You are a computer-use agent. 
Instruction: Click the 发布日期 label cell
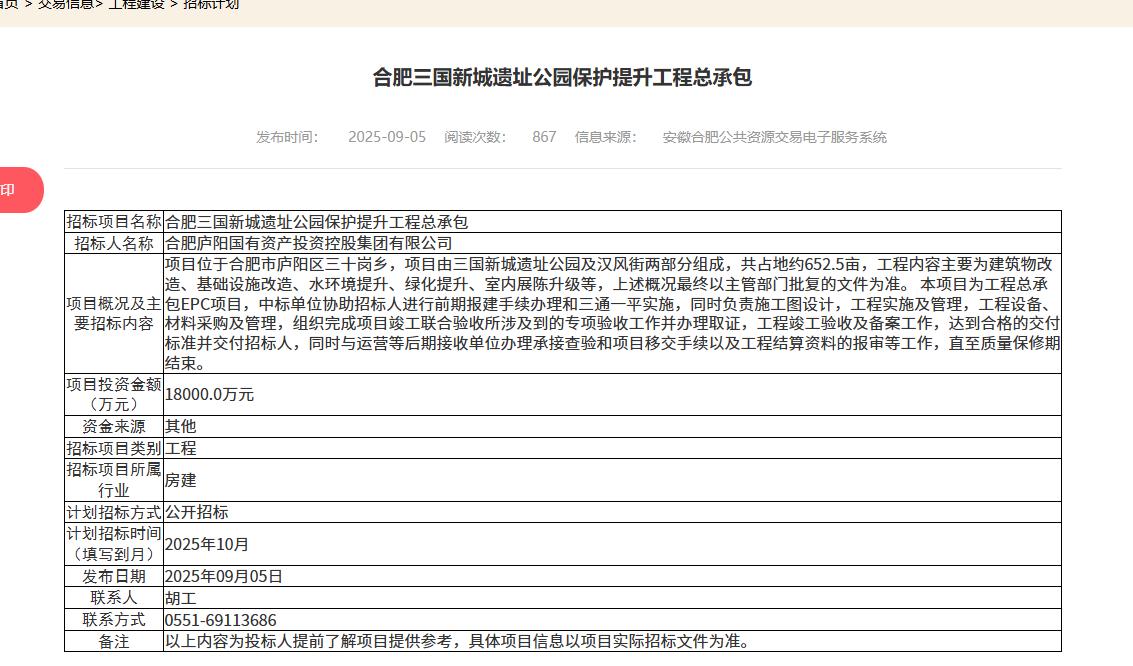click(113, 576)
